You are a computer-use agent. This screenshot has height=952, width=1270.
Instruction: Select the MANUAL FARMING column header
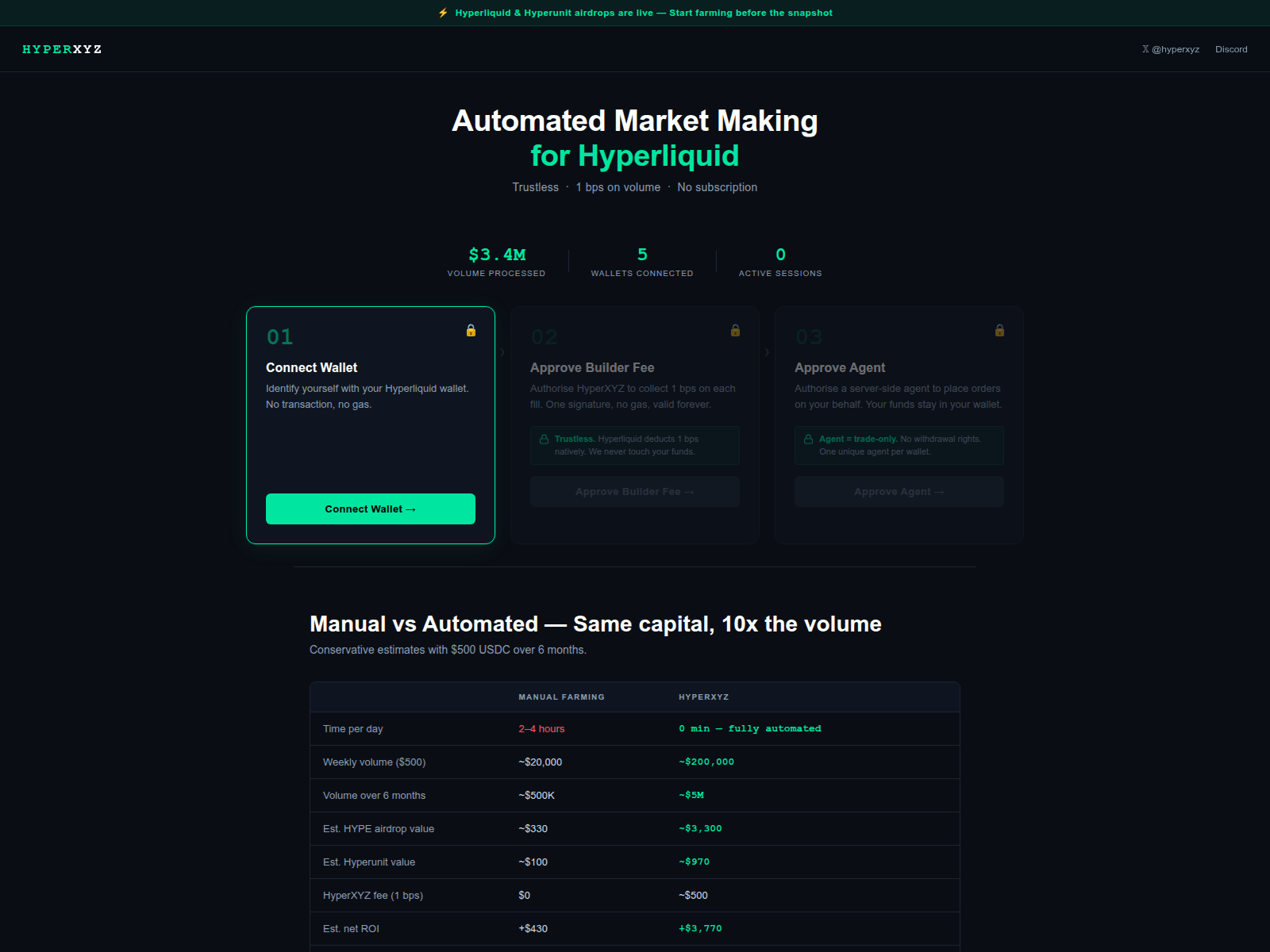pyautogui.click(x=560, y=697)
